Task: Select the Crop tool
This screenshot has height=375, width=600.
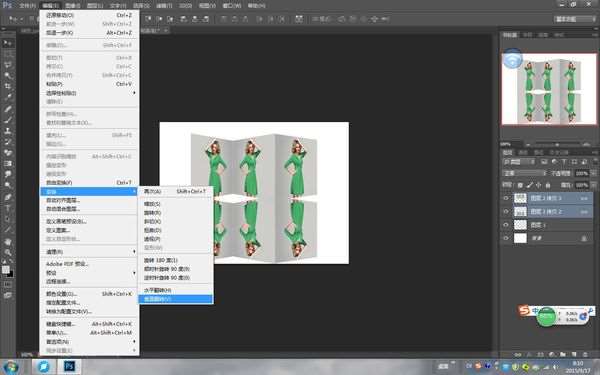Action: [x=8, y=86]
